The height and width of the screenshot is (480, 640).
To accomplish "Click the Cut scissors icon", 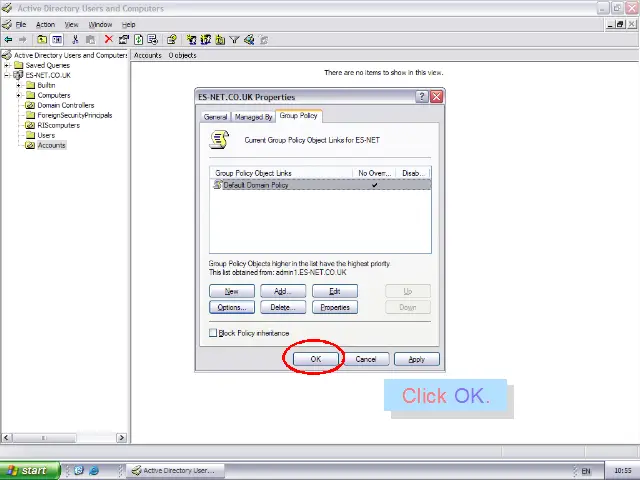I will pyautogui.click(x=75, y=40).
